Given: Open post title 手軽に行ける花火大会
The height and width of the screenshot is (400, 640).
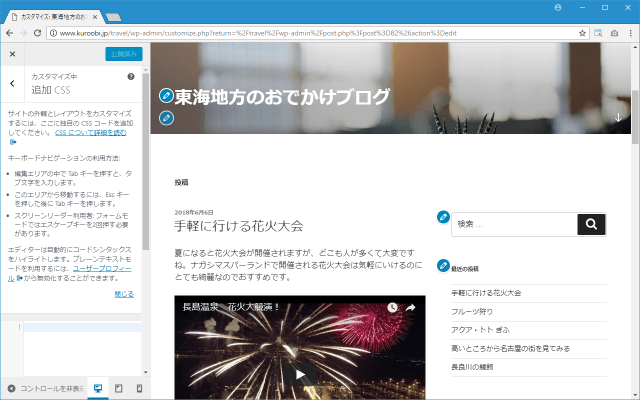Looking at the screenshot, I should pos(239,226).
